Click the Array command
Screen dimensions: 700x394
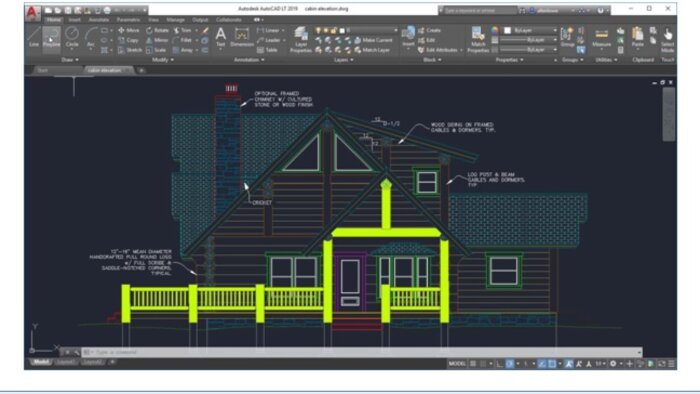(x=183, y=50)
